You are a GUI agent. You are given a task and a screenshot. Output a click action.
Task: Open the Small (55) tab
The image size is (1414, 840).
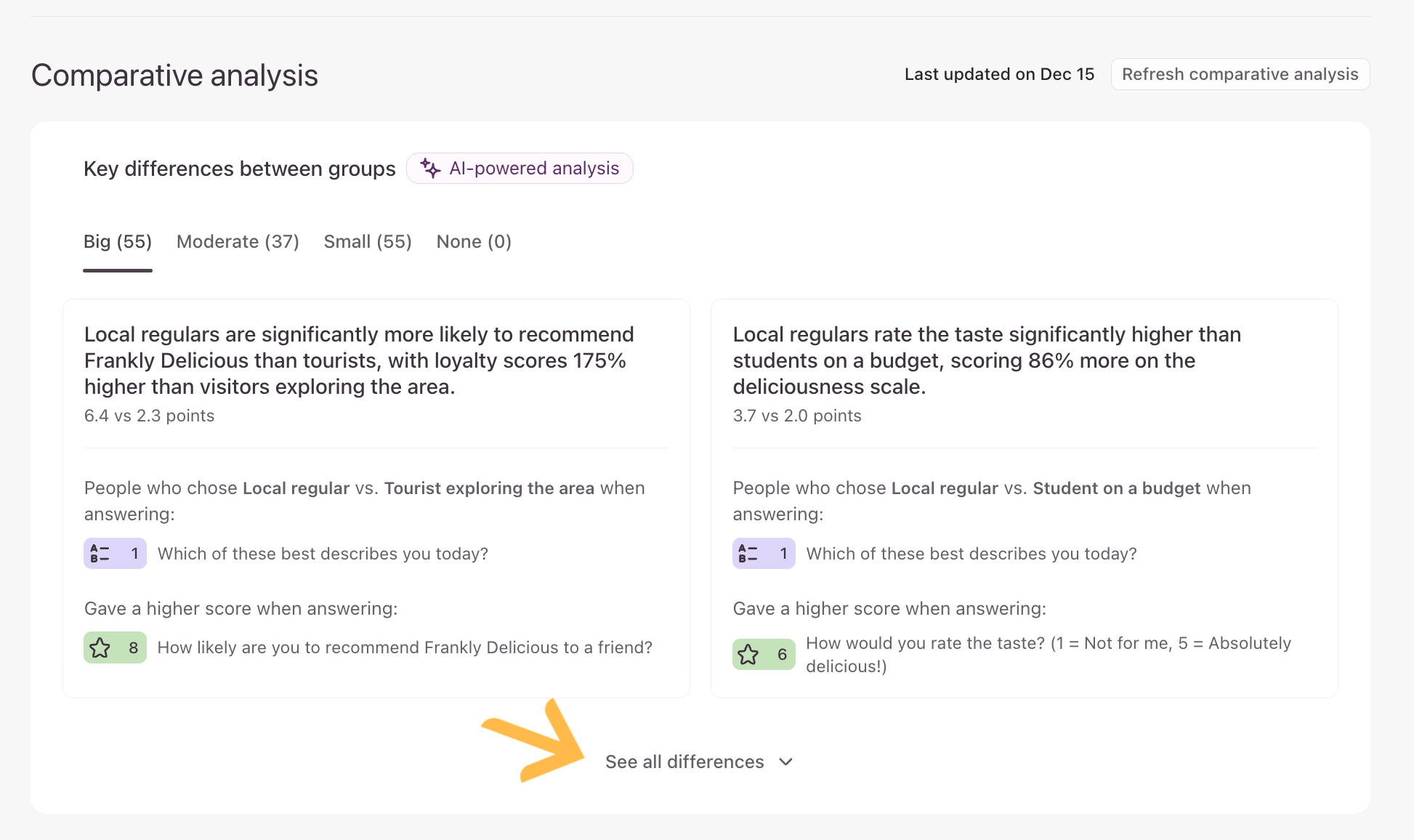click(368, 242)
